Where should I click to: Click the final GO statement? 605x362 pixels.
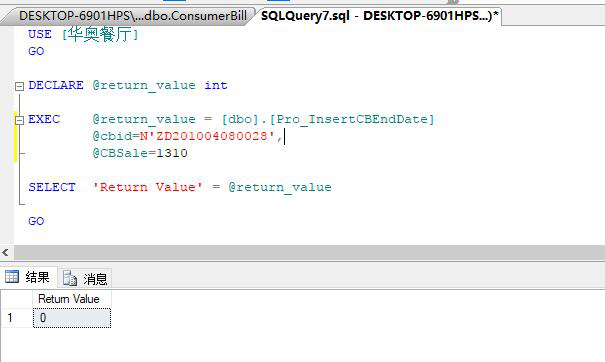click(x=36, y=221)
